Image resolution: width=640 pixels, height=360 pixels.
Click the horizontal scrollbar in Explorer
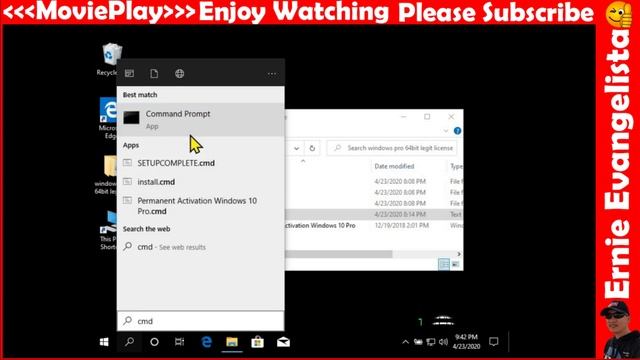coord(339,254)
